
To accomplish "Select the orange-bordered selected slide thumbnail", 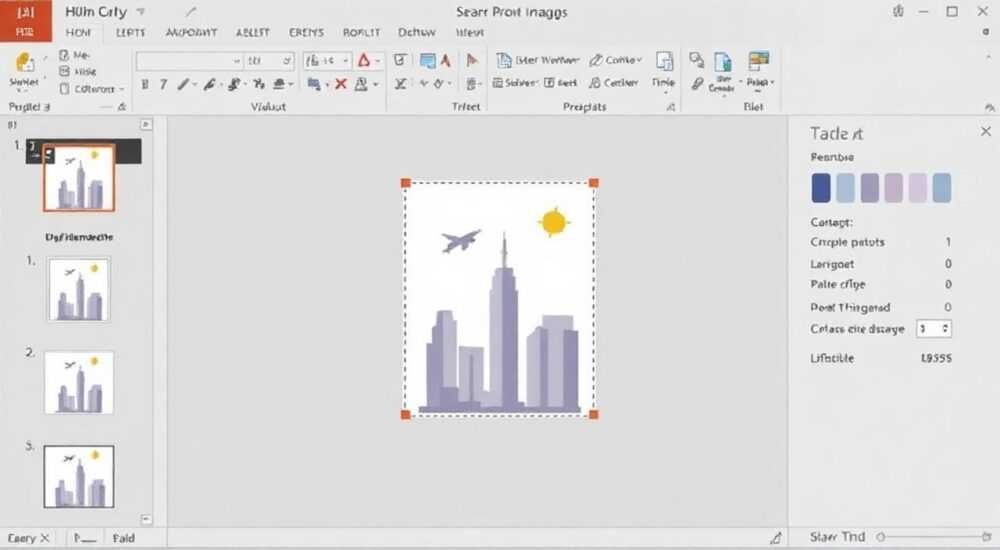I will tap(79, 178).
